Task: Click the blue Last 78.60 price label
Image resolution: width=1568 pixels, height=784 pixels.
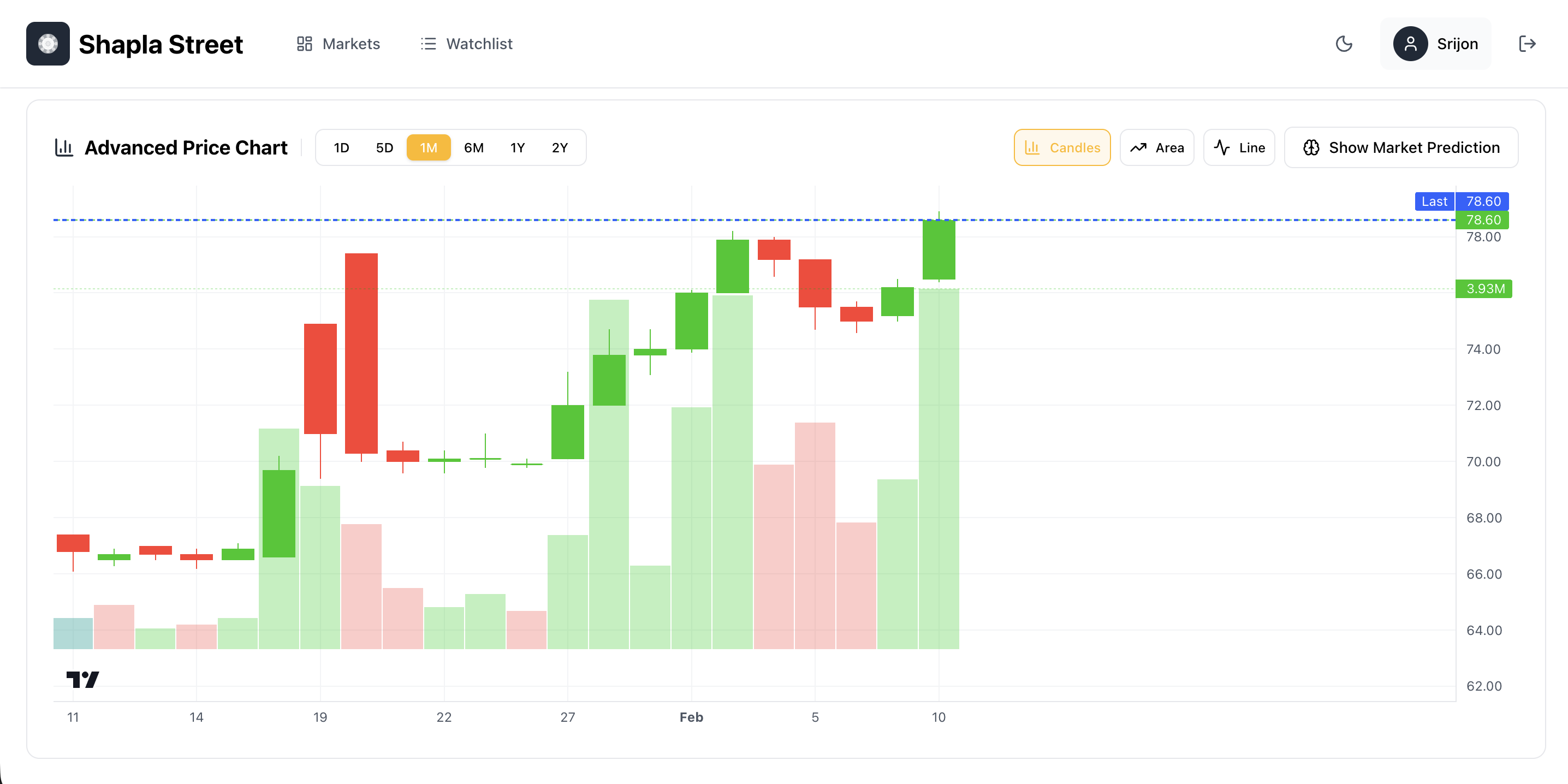Action: pos(1461,201)
